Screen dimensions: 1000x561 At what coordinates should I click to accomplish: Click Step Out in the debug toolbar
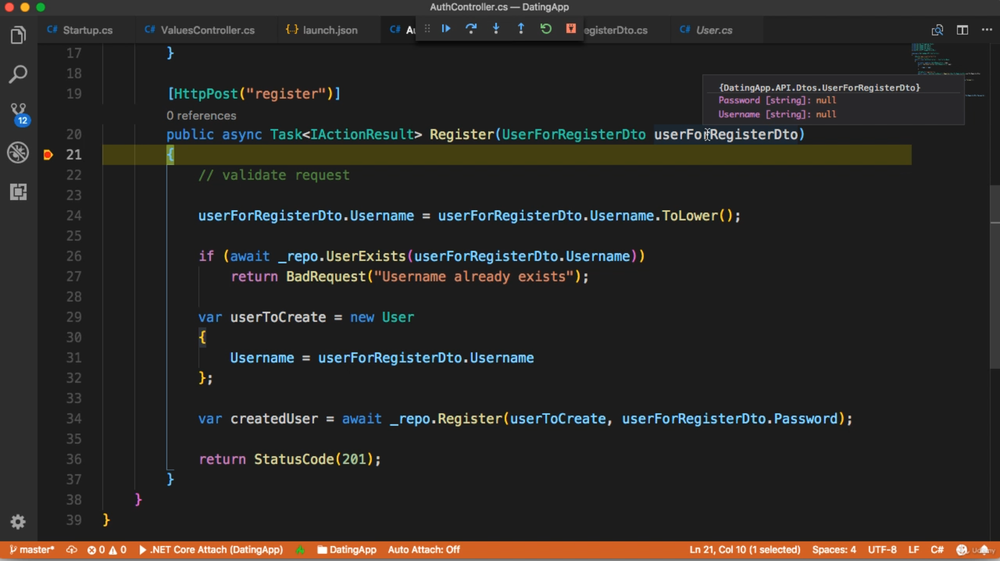[520, 29]
